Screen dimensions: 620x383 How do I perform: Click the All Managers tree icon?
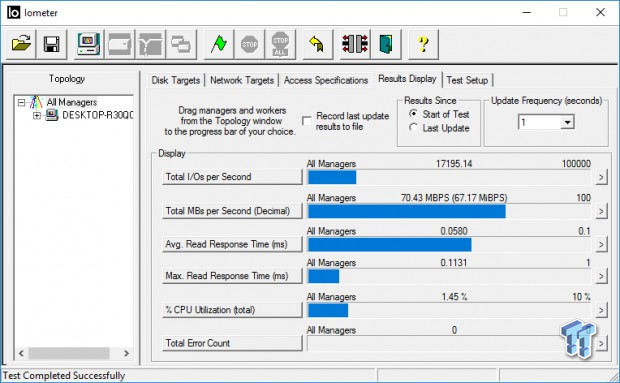(x=36, y=102)
